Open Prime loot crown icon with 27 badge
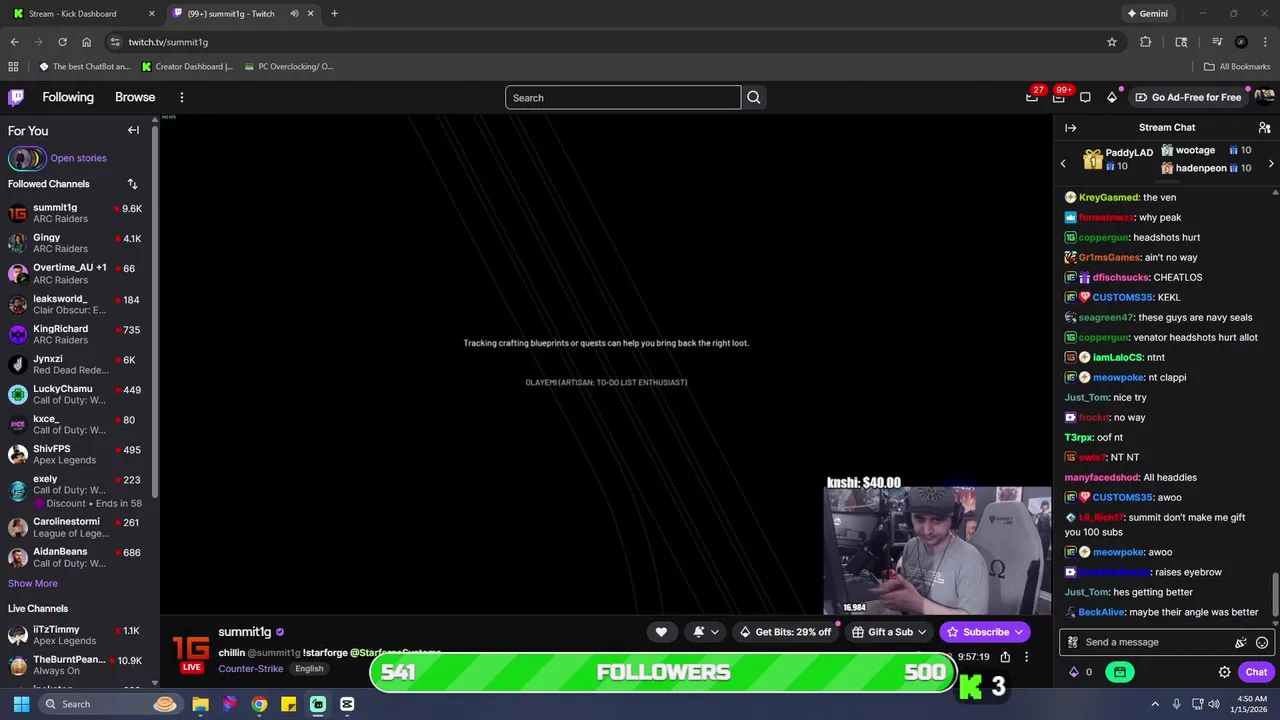The image size is (1280, 720). click(1032, 97)
